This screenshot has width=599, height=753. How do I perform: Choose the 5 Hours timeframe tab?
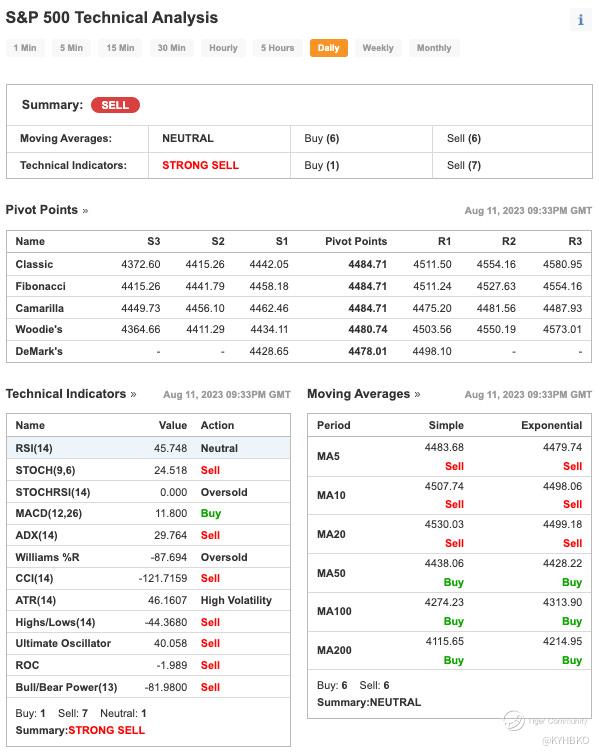[278, 48]
